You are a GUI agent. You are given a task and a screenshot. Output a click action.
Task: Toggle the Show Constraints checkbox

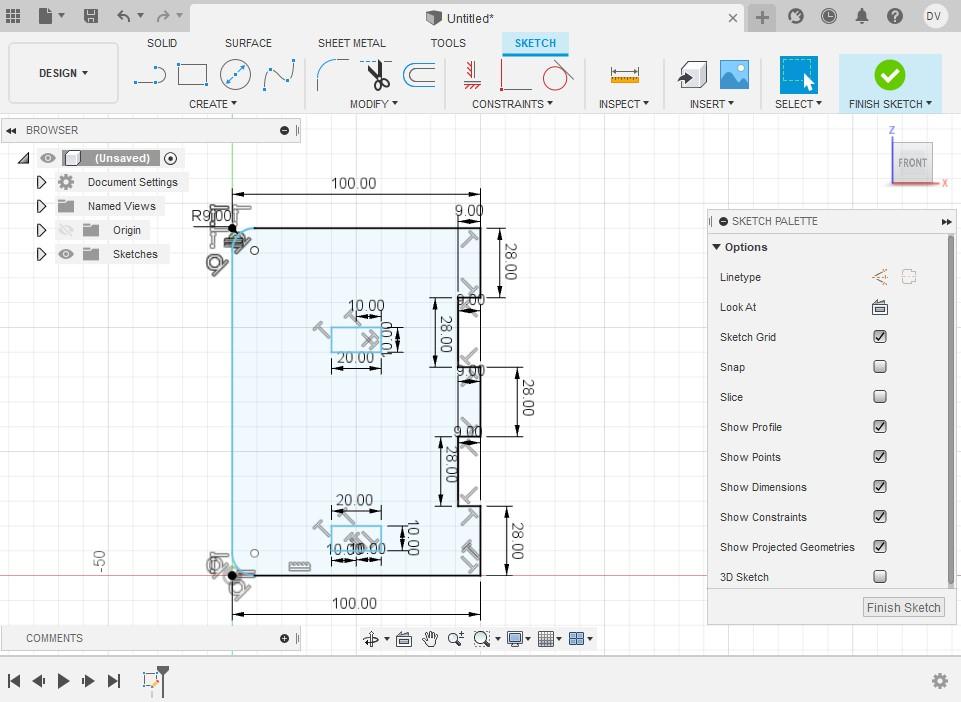tap(879, 517)
